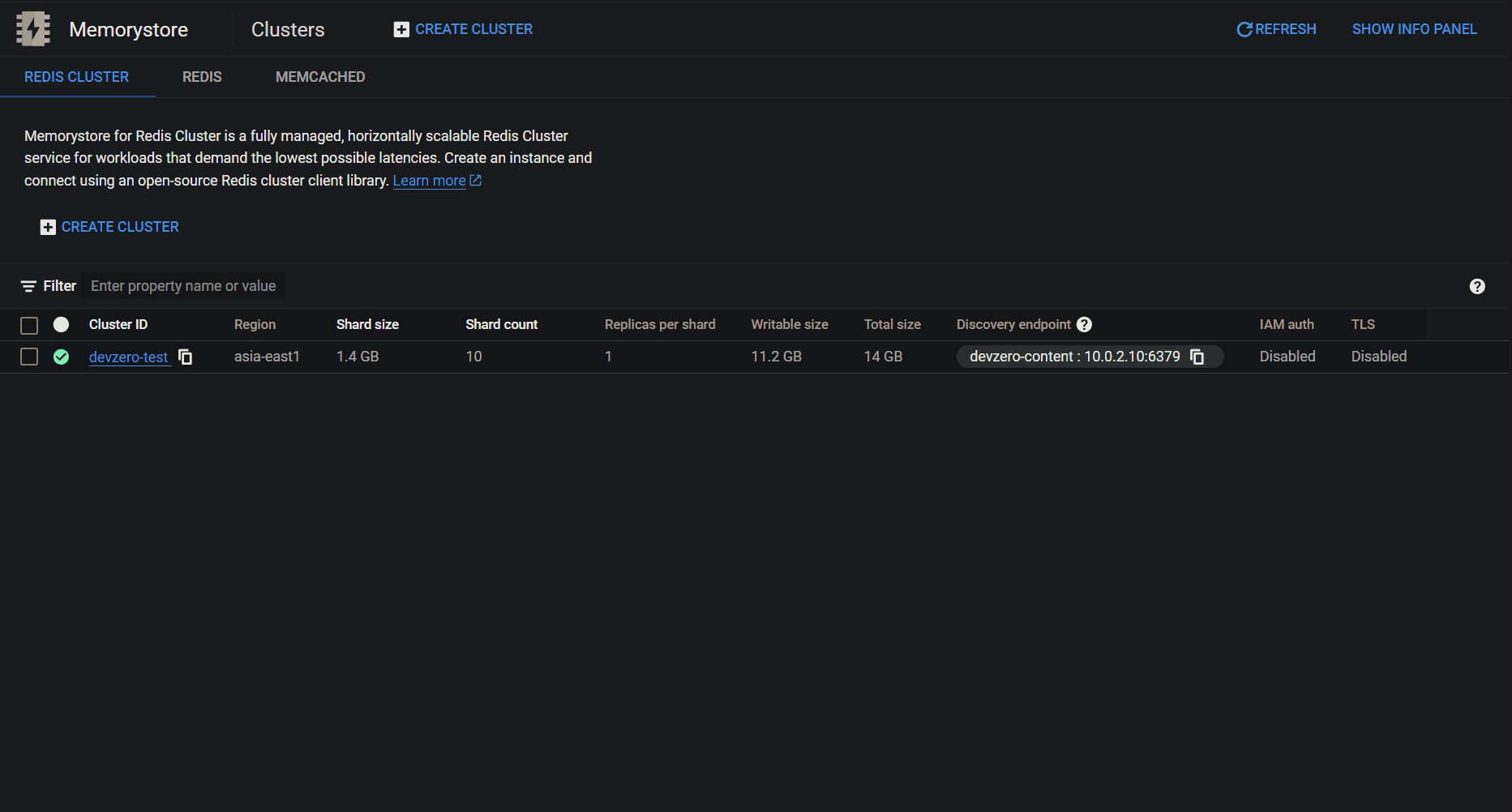
Task: Click the devzero-content endpoint chip
Action: pos(1090,357)
